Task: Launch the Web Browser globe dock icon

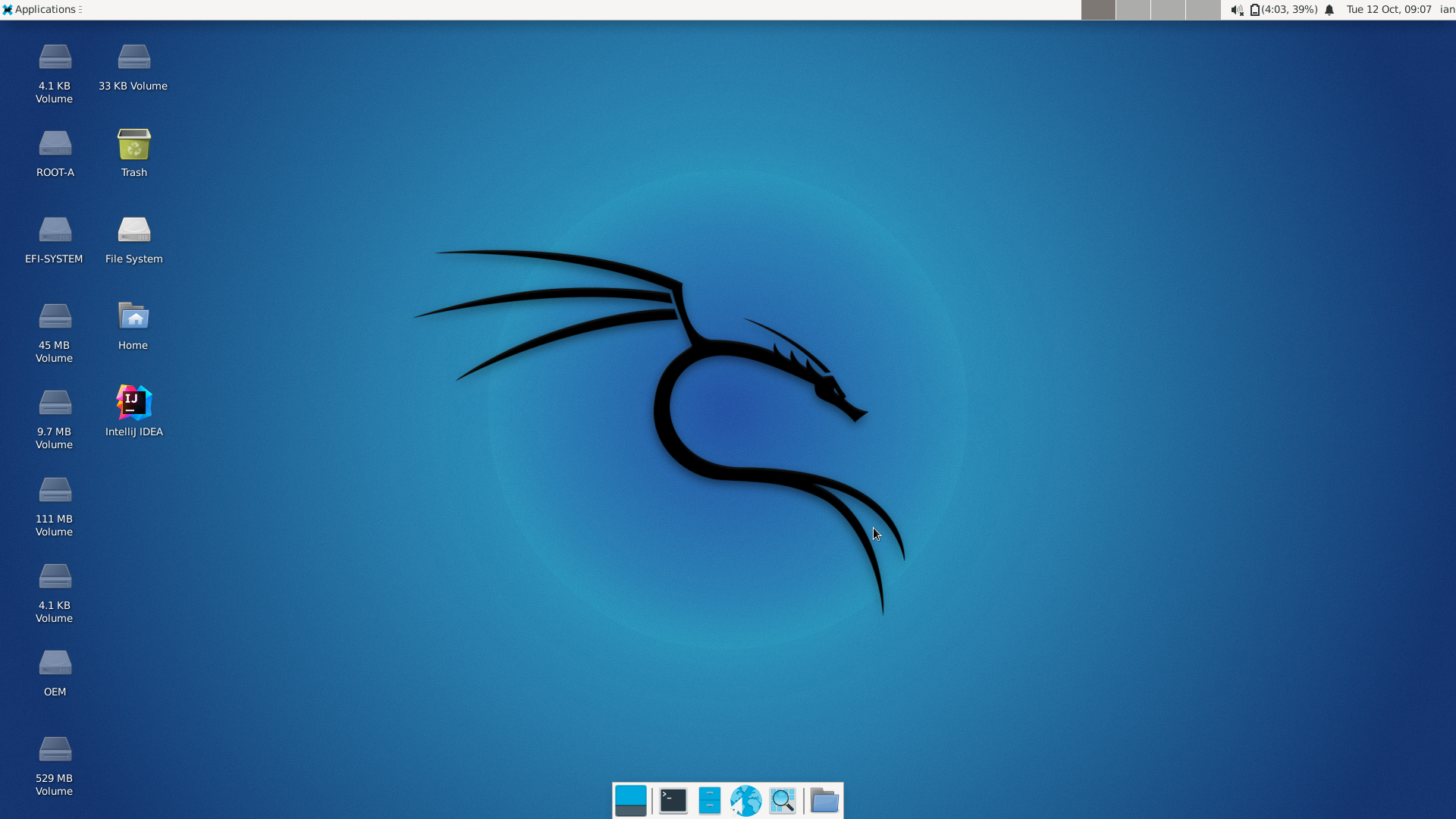Action: (x=745, y=801)
